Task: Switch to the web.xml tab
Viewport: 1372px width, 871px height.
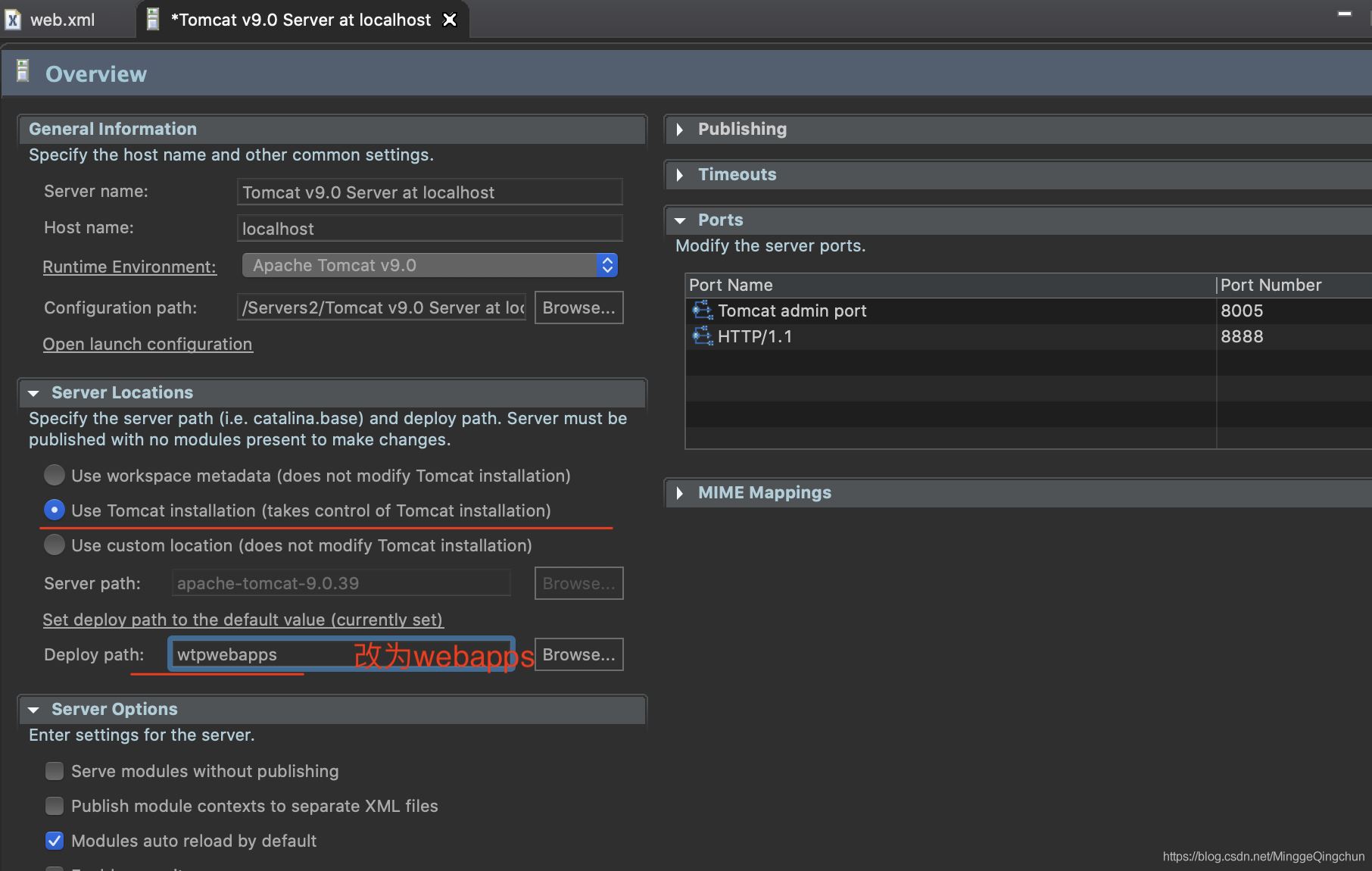Action: click(x=62, y=20)
